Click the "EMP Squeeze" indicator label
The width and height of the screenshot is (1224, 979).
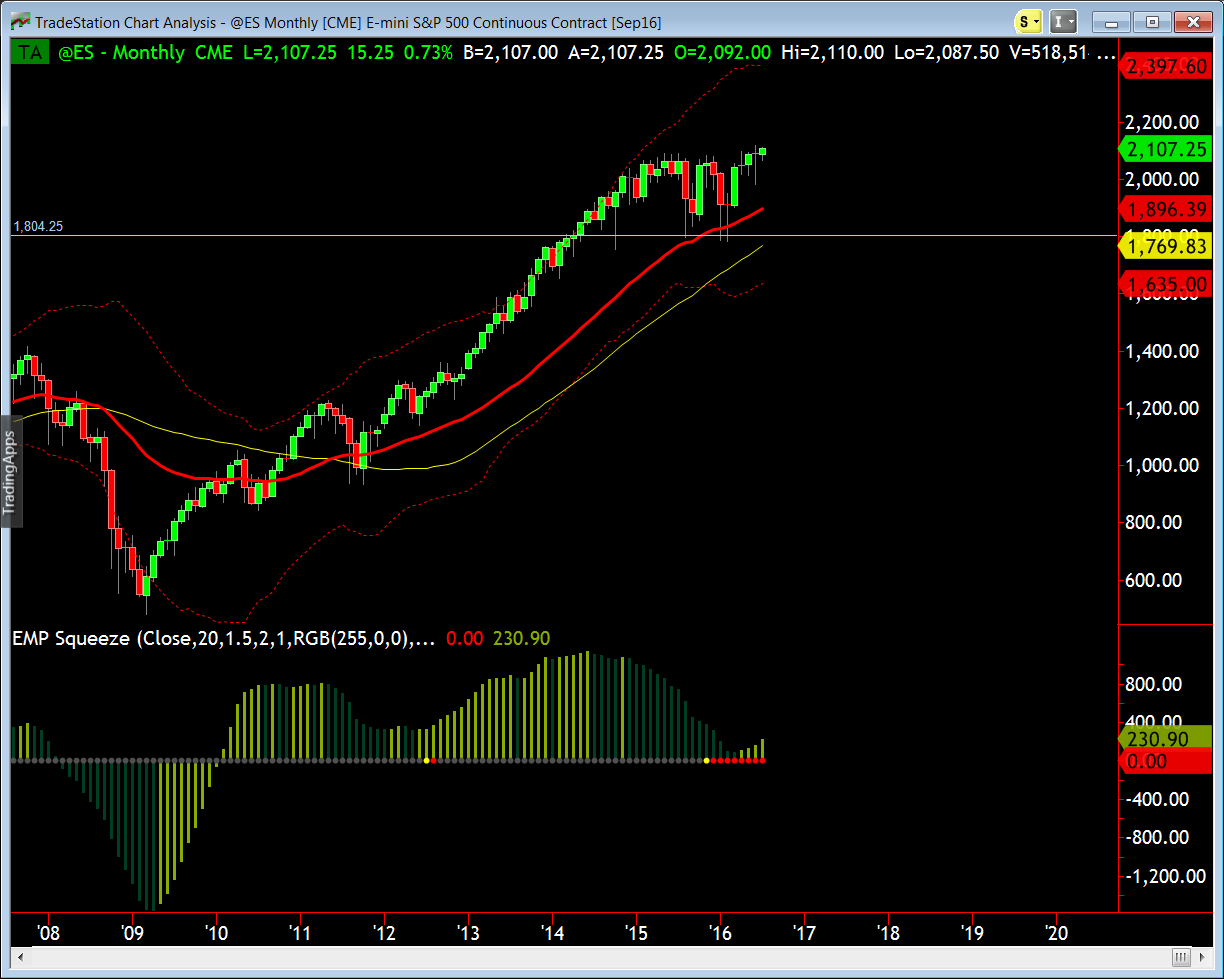pyautogui.click(x=71, y=639)
